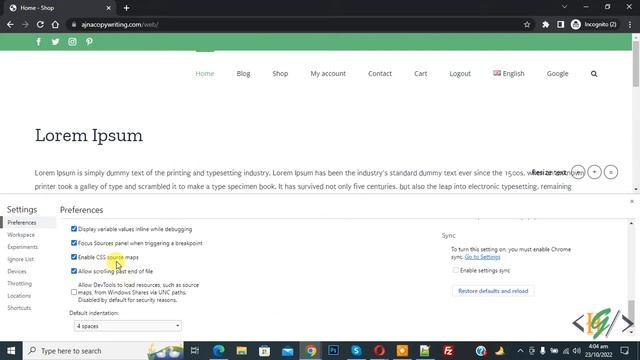The image size is (640, 360).
Task: Close the DevTools Settings panel
Action: [632, 201]
